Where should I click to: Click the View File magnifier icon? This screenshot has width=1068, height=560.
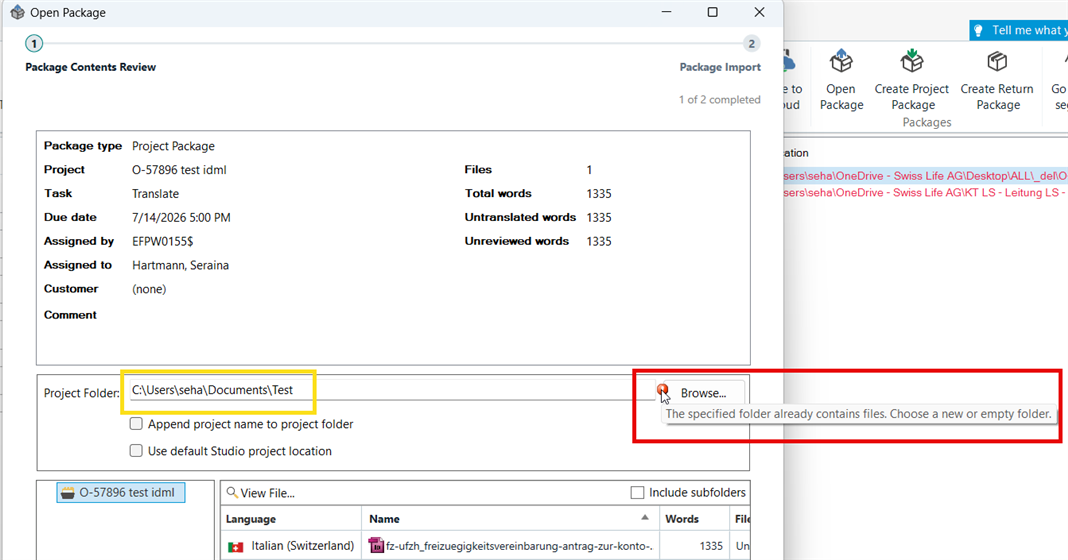pyautogui.click(x=232, y=492)
